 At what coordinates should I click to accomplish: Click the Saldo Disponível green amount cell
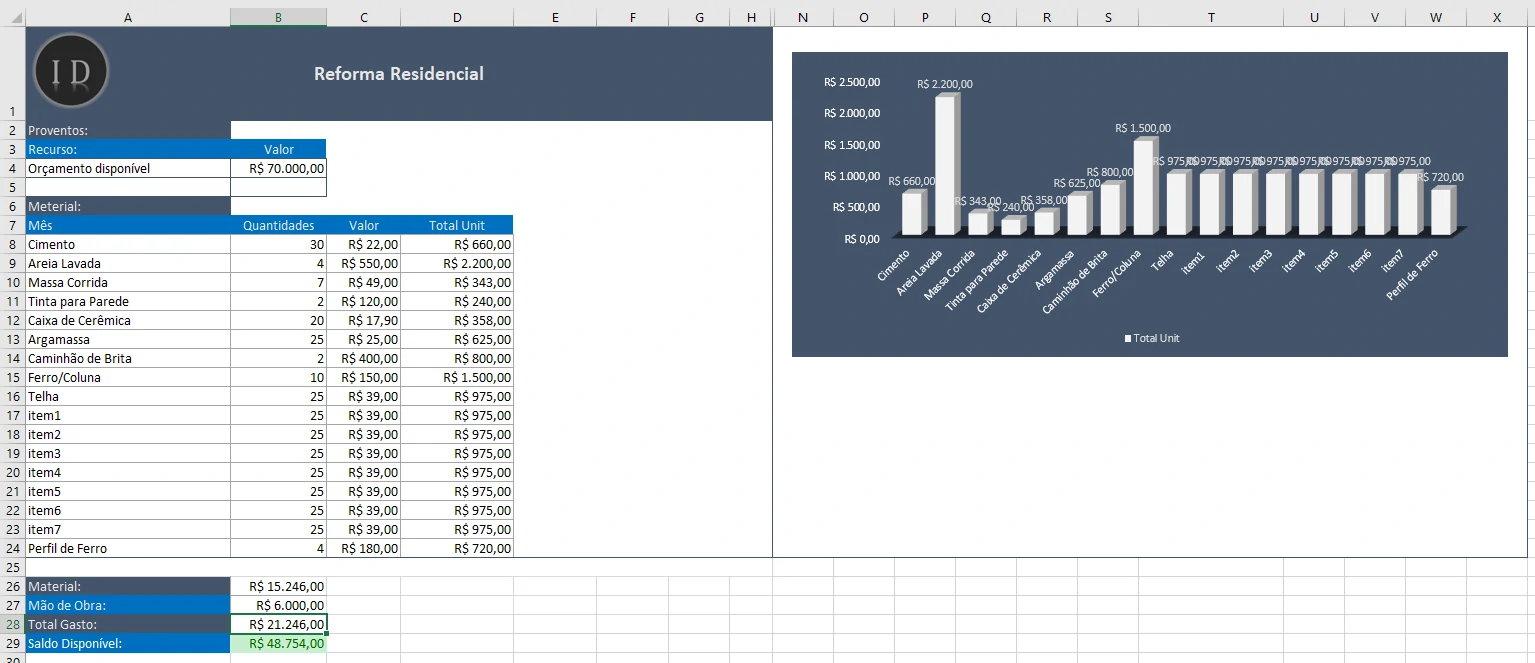pos(278,644)
